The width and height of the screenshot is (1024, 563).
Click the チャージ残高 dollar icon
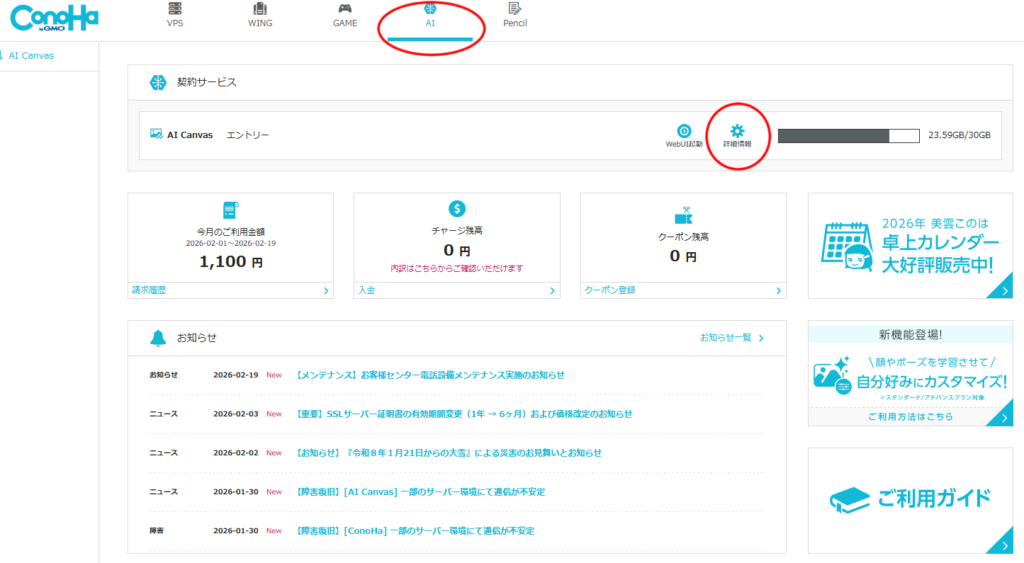coord(457,208)
